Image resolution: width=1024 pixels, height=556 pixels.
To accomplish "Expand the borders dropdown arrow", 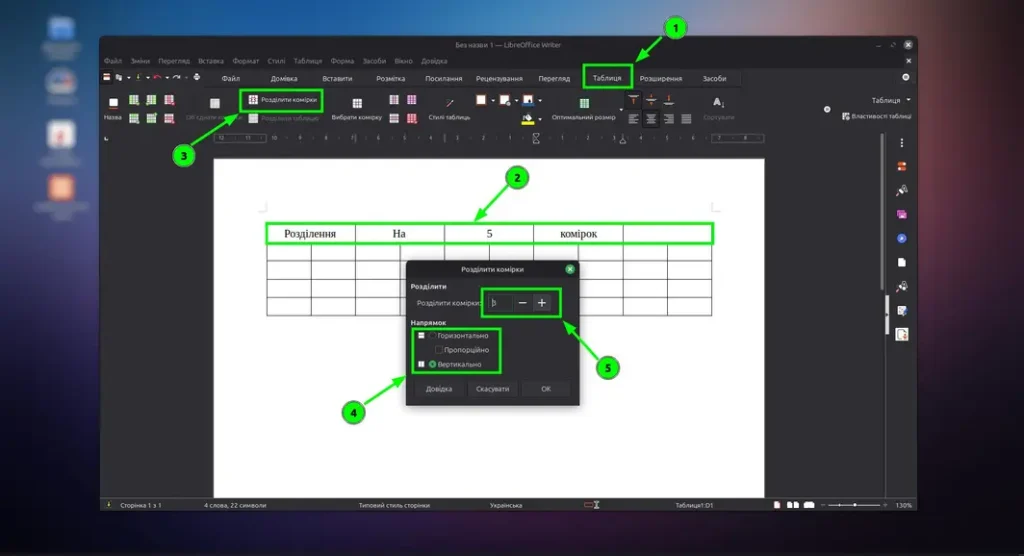I will 493,101.
